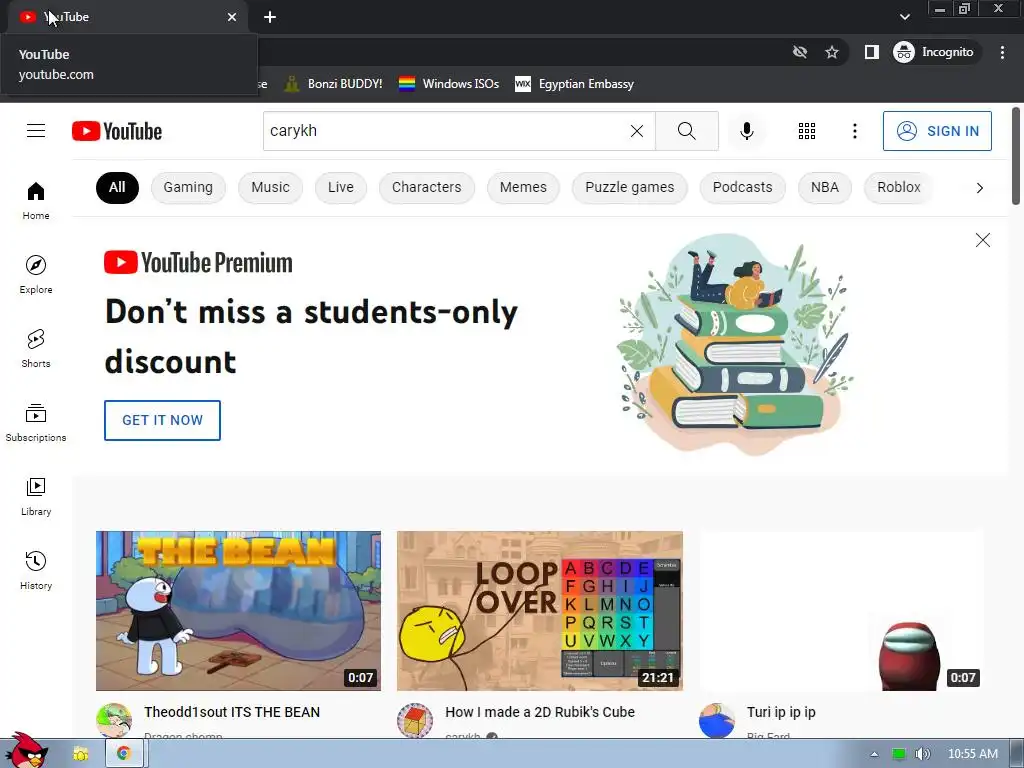Start voice search with the microphone
Screen dimensions: 1024x768
[746, 131]
